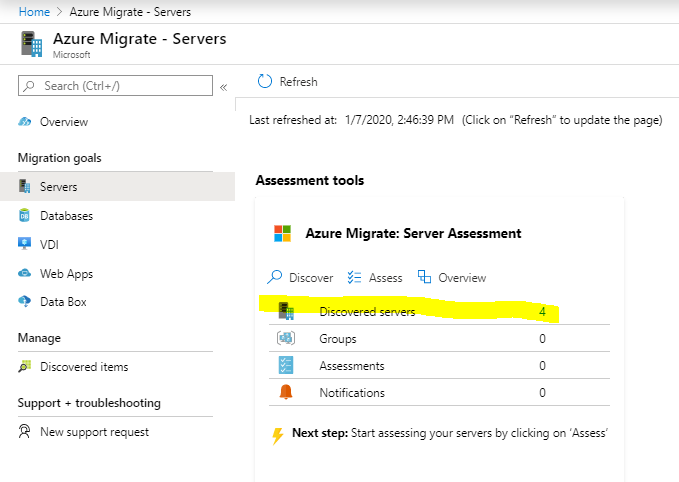The width and height of the screenshot is (679, 482).
Task: Click the Groups count 0
Action: [x=542, y=339]
